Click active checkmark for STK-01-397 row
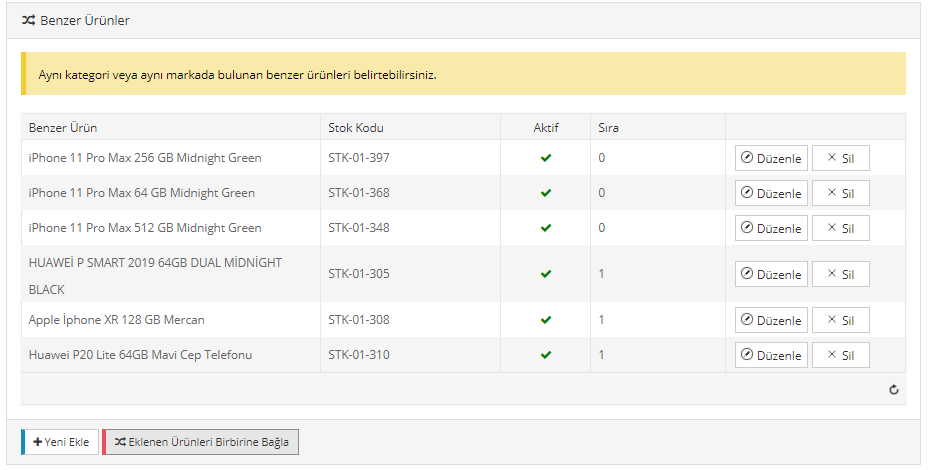928x470 pixels. point(546,158)
